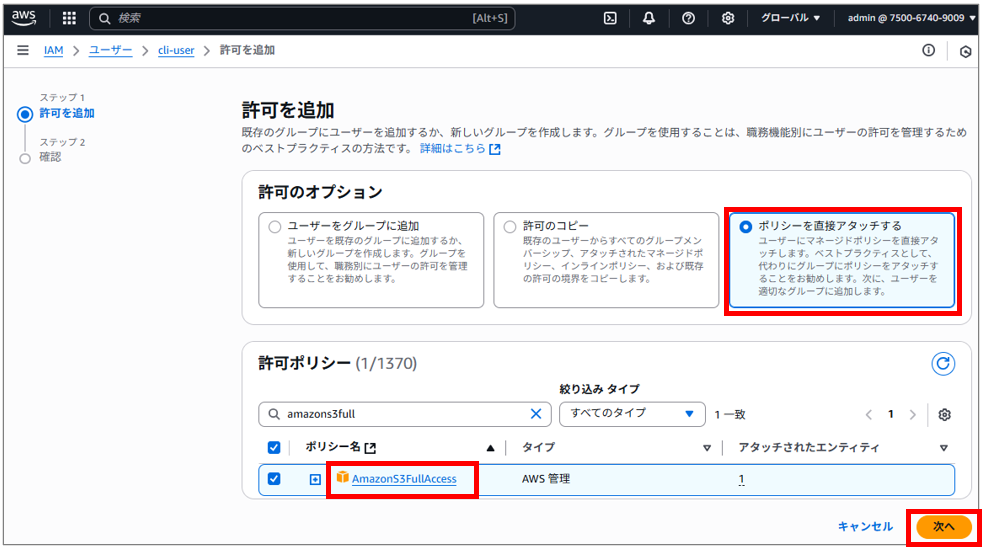This screenshot has height=552, width=987.
Task: Toggle the select-all policies header checkbox
Action: click(x=274, y=448)
